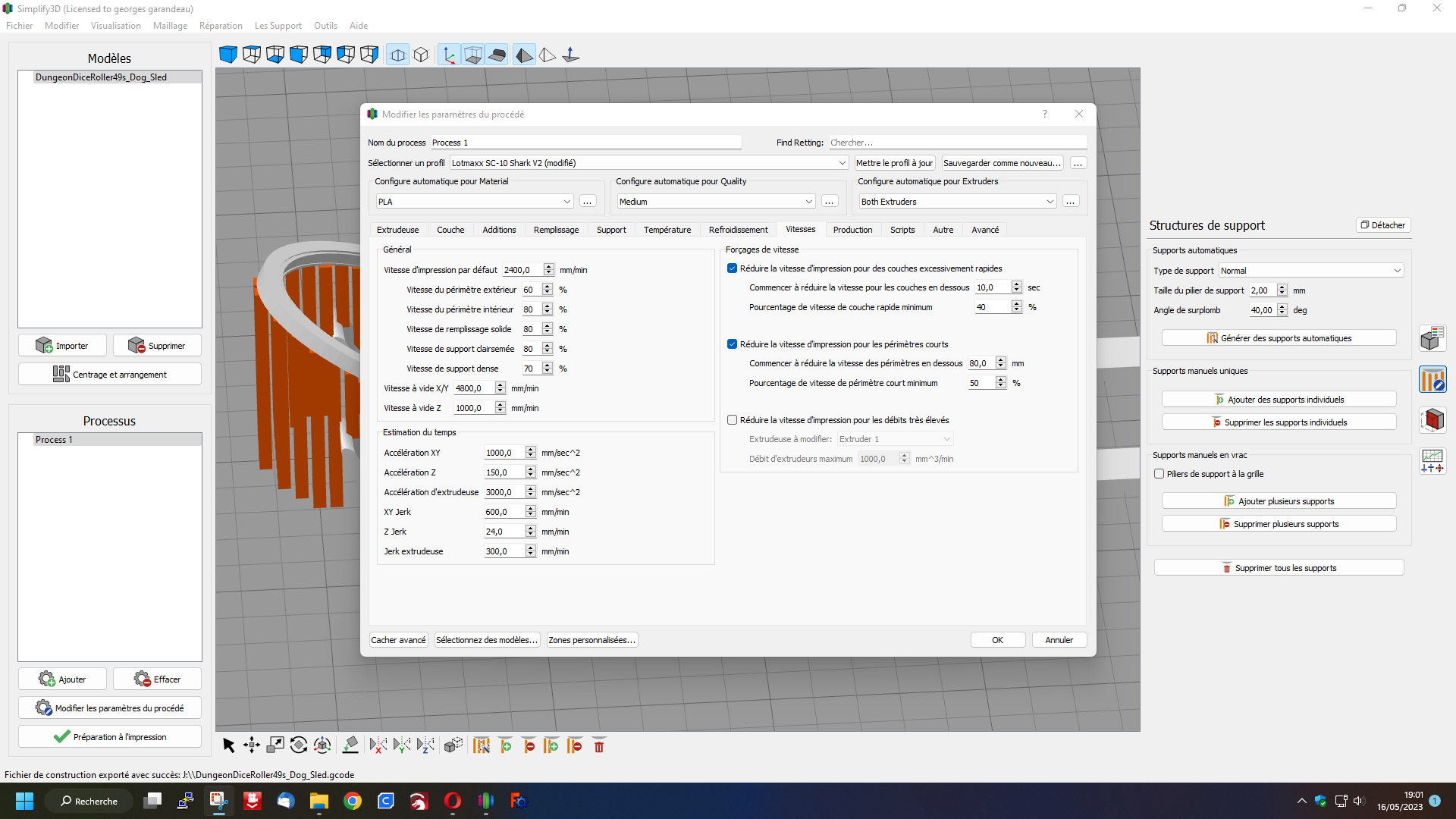Click the coordinate axes display icon
The image size is (1456, 819).
pyautogui.click(x=449, y=55)
